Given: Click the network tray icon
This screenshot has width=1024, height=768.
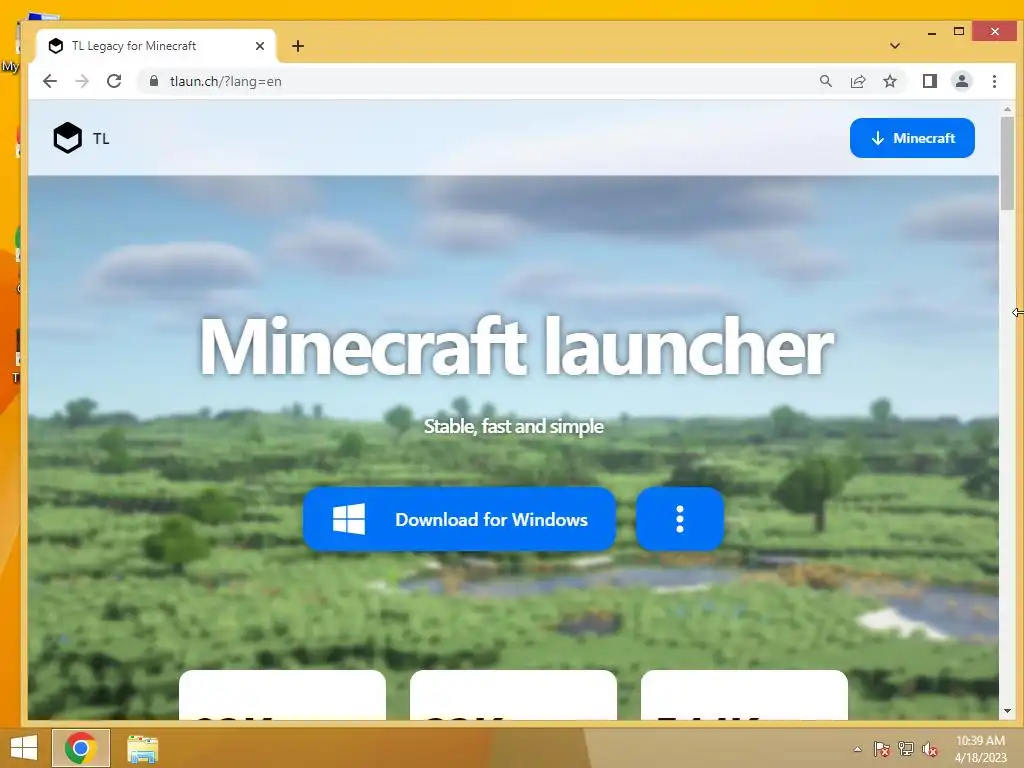Looking at the screenshot, I should point(906,749).
